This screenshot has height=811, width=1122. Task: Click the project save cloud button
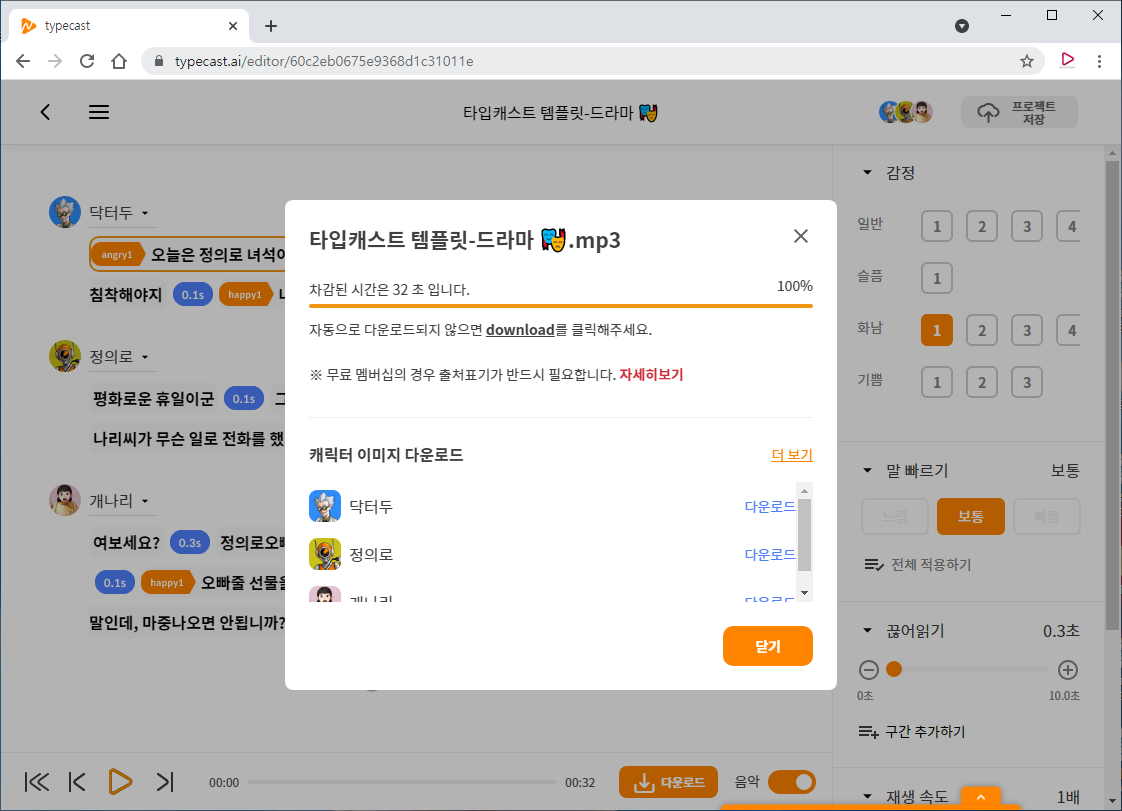point(1019,112)
